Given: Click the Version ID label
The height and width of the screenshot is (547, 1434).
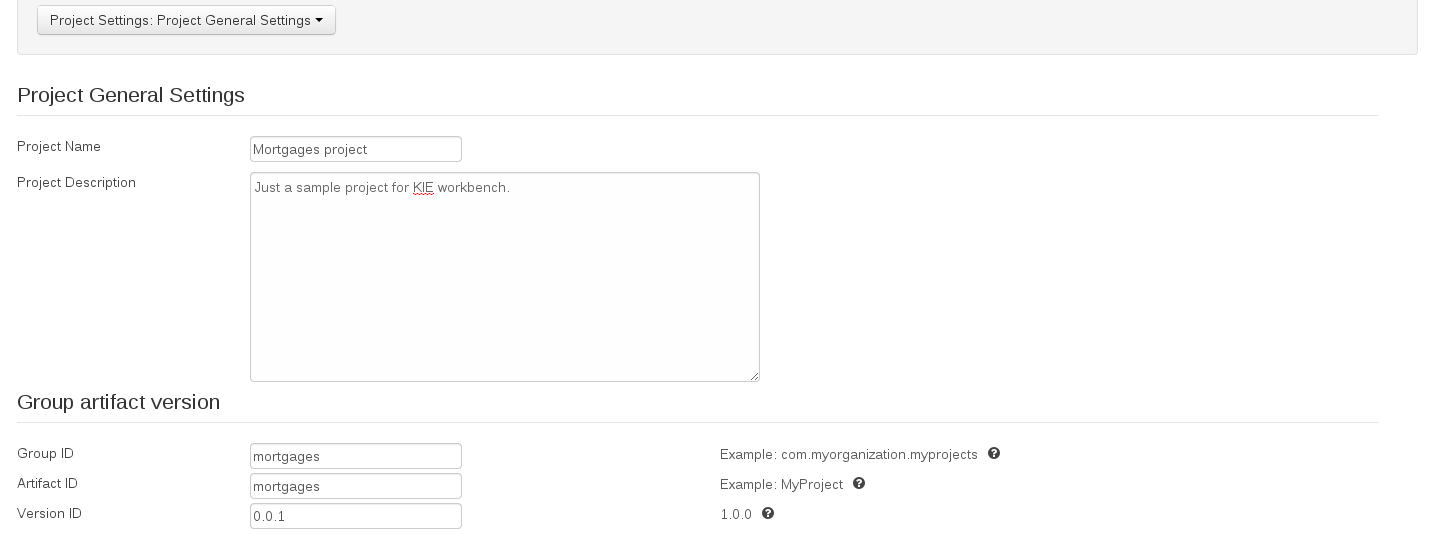Looking at the screenshot, I should (49, 514).
